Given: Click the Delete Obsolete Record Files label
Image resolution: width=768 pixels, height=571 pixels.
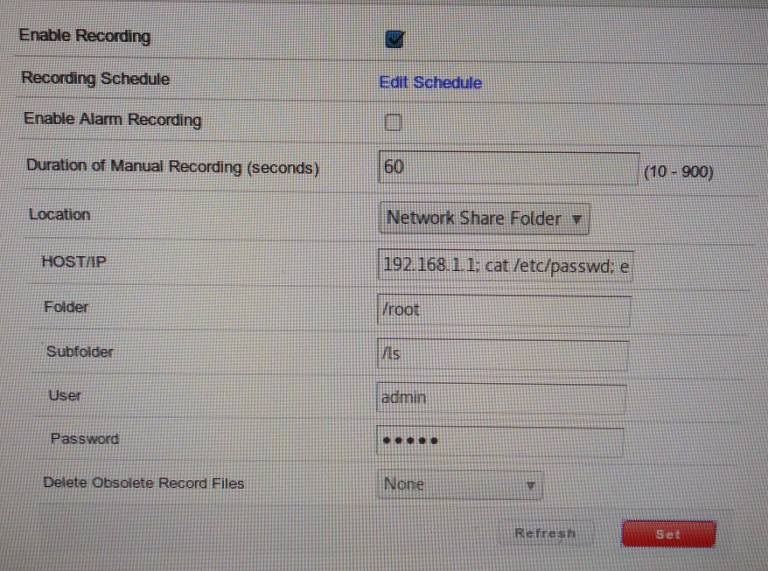Looking at the screenshot, I should pos(143,483).
